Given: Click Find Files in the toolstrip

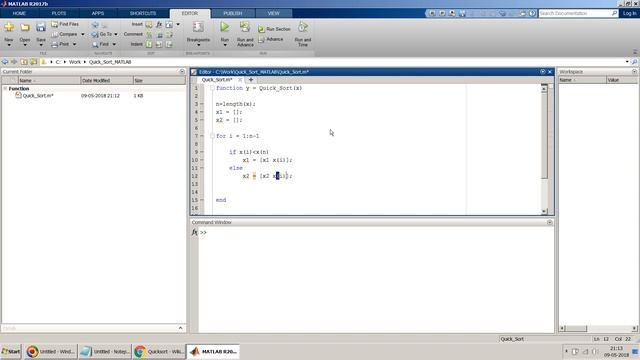Looking at the screenshot, I should [65, 24].
